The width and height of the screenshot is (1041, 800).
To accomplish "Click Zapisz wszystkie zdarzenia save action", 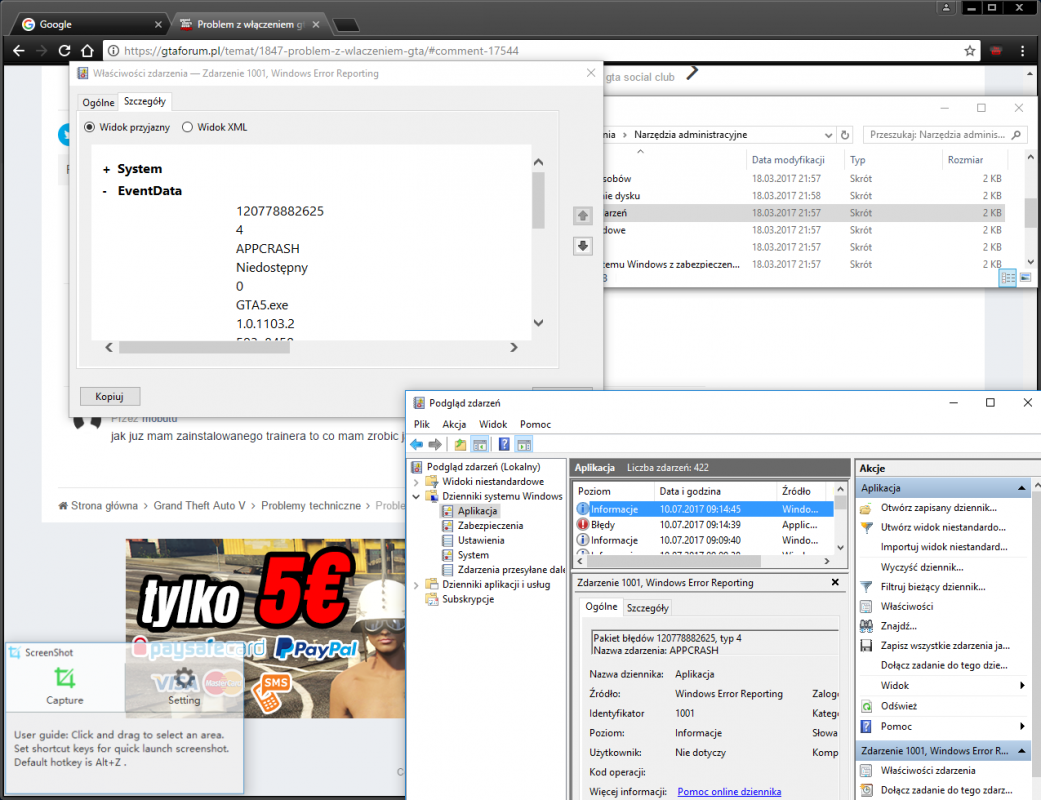I will [945, 645].
